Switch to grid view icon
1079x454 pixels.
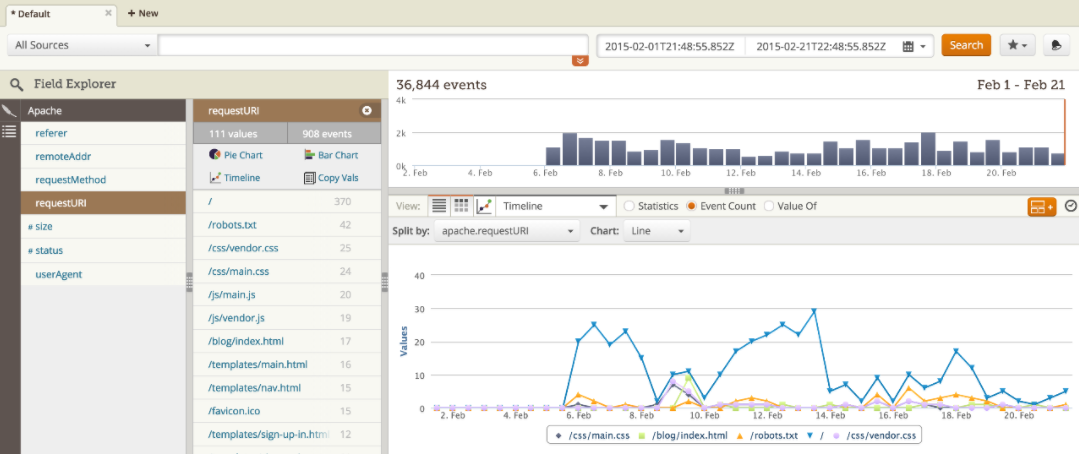461,206
